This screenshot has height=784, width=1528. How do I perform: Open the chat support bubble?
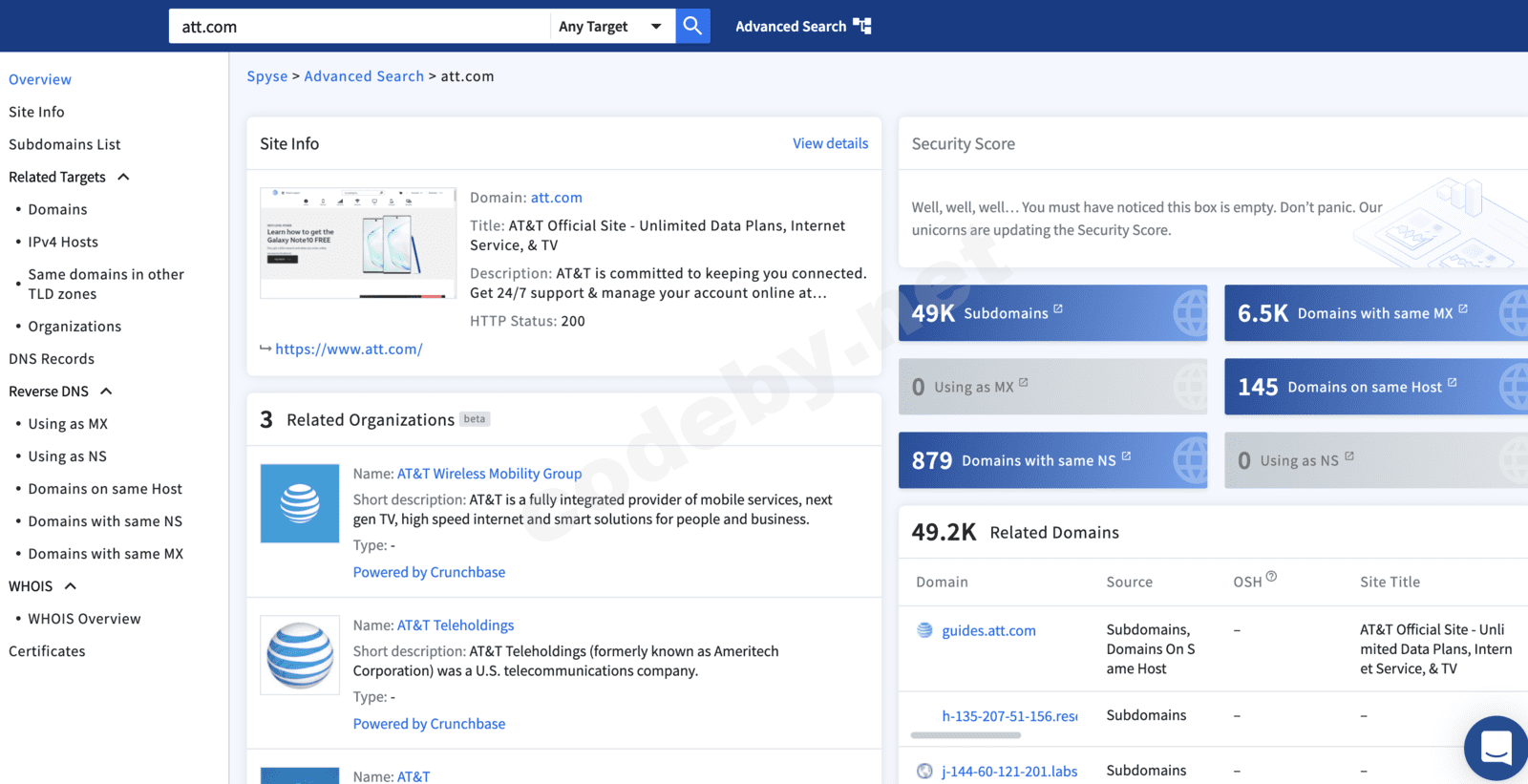(1496, 749)
